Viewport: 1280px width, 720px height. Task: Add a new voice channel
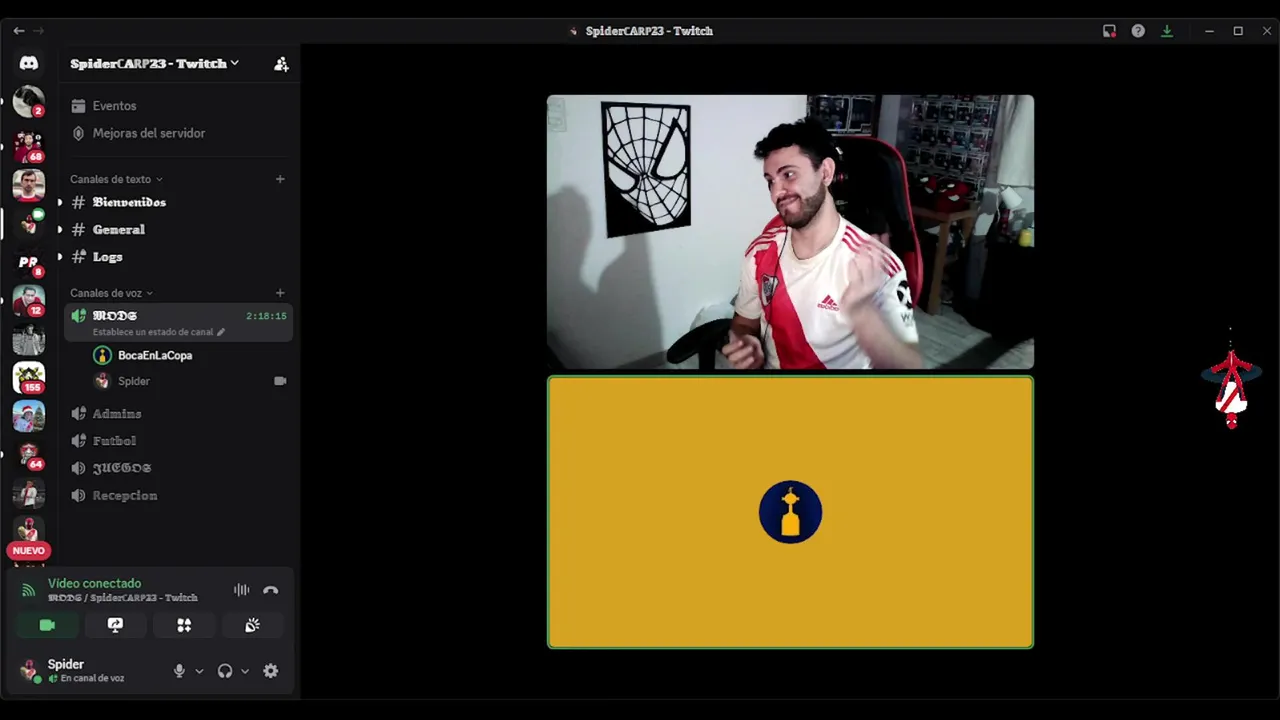pos(280,293)
